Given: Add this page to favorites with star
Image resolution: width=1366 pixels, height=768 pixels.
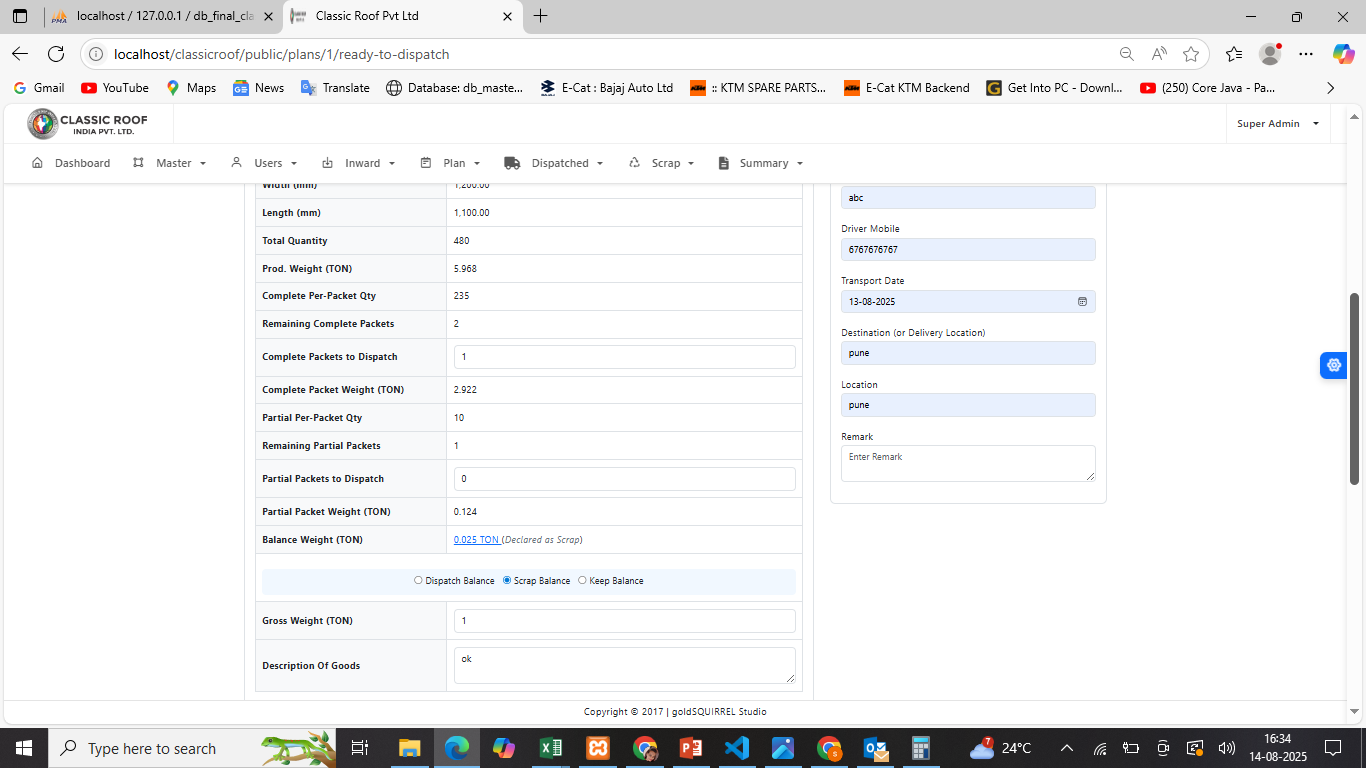Looking at the screenshot, I should (1191, 54).
